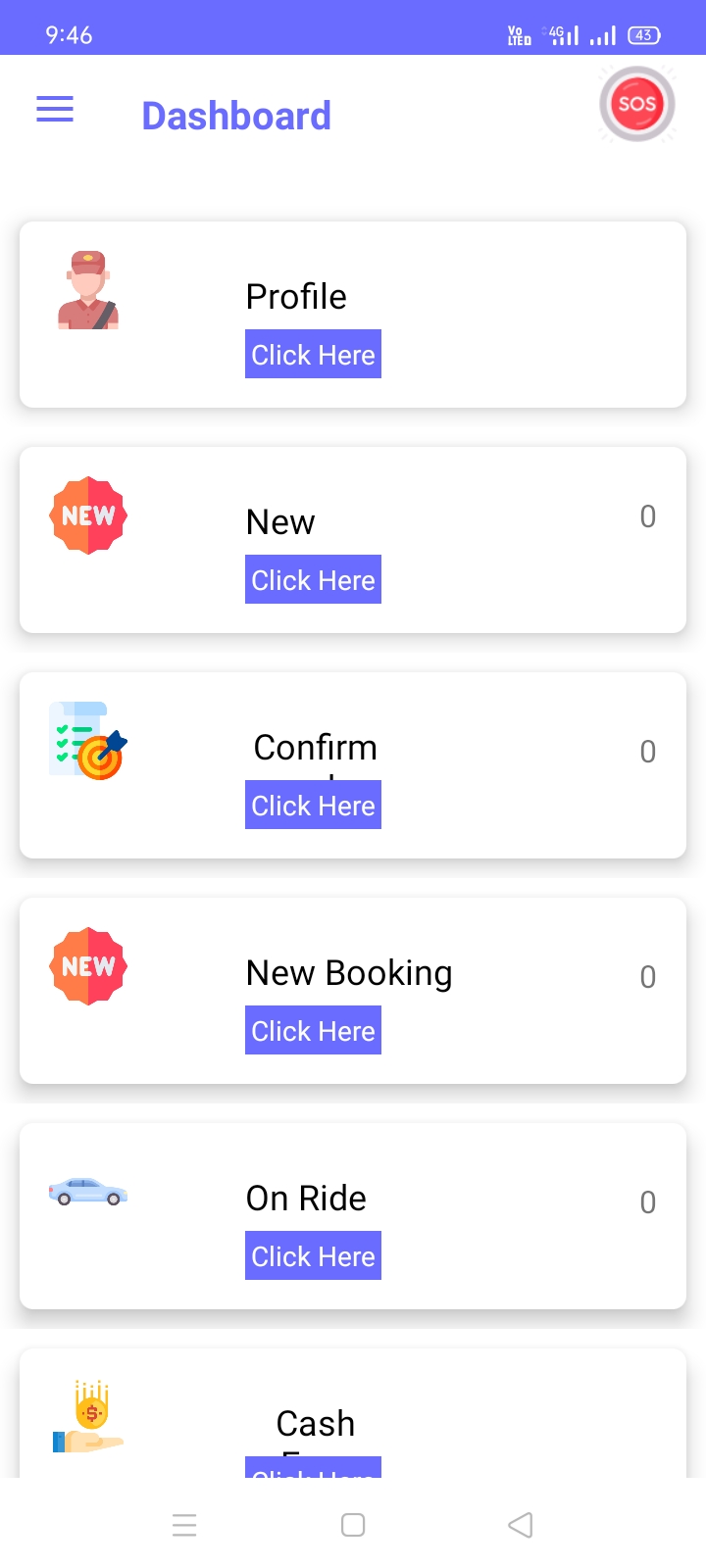Open the Cash card title
Viewport: 706px width, 1568px height.
(316, 1423)
